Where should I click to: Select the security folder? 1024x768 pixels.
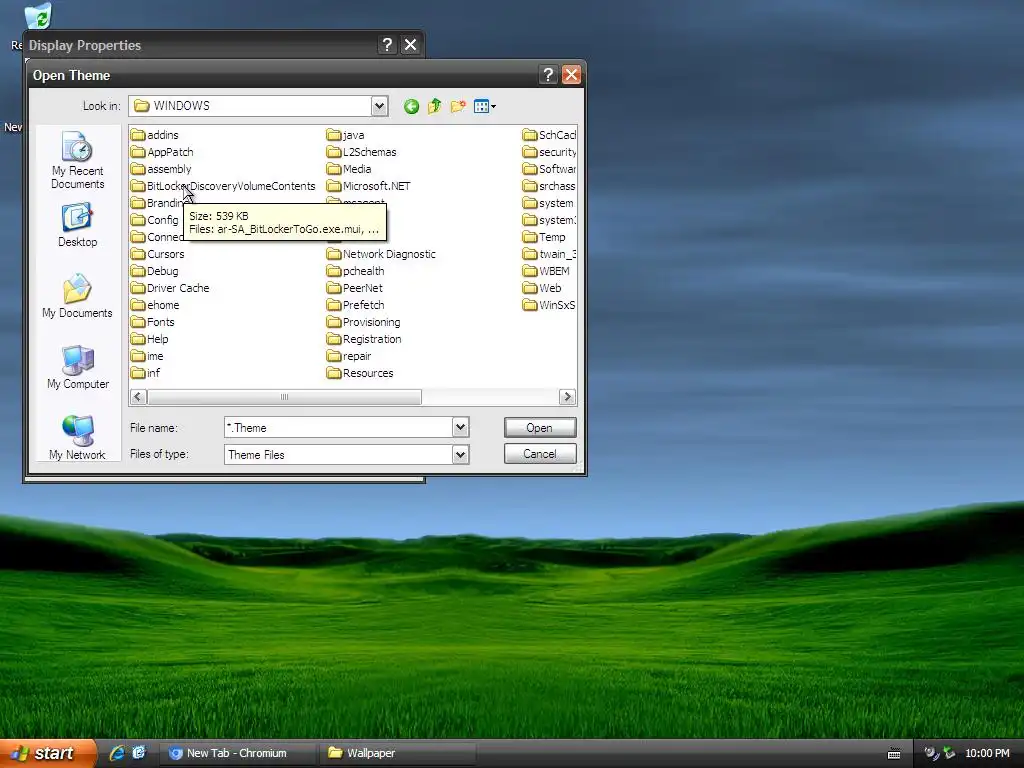pyautogui.click(x=549, y=152)
